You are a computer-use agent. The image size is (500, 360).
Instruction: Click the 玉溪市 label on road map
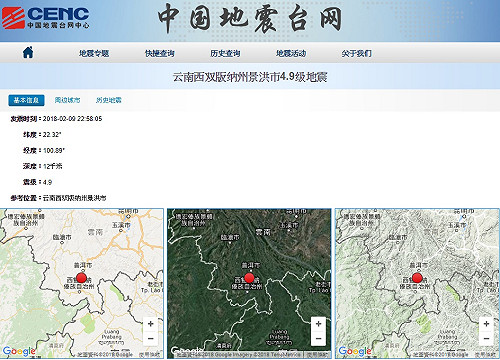pyautogui.click(x=122, y=225)
